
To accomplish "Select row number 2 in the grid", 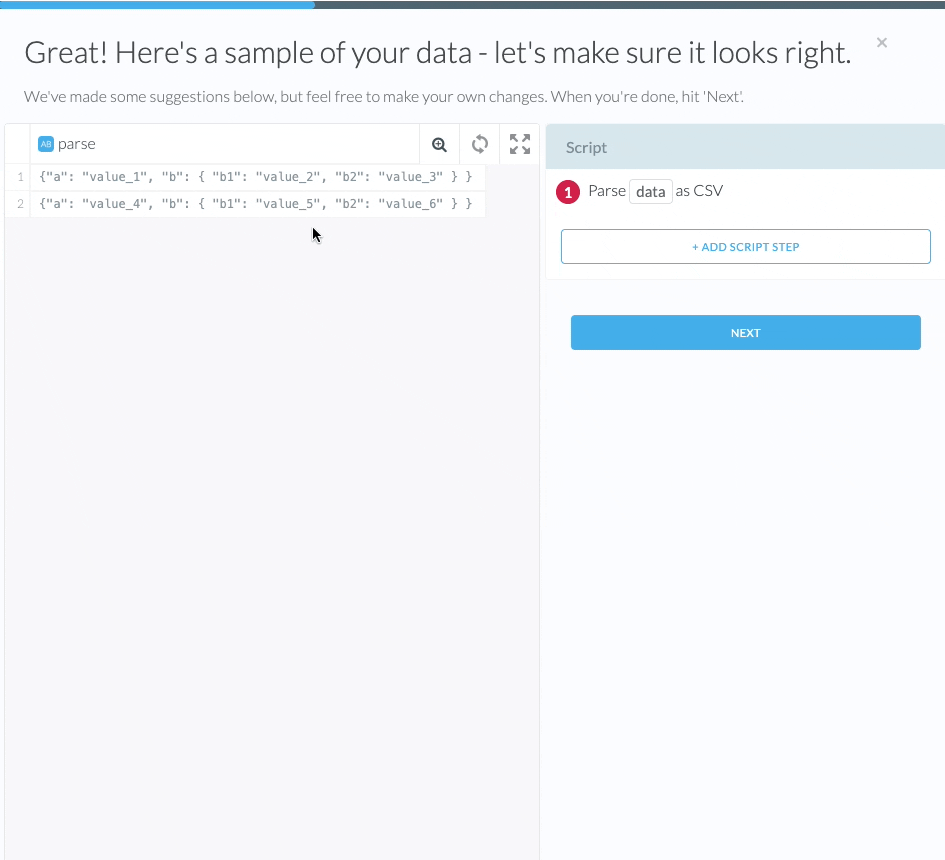I will [20, 204].
